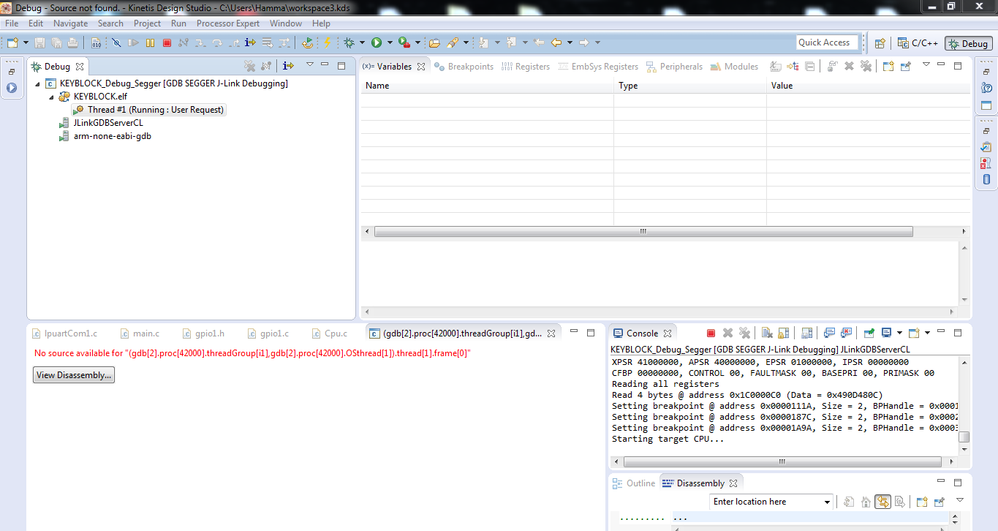Viewport: 998px width, 531px height.
Task: Click the Instruction Stepping Mode icon in main toolbar
Action: pos(250,43)
